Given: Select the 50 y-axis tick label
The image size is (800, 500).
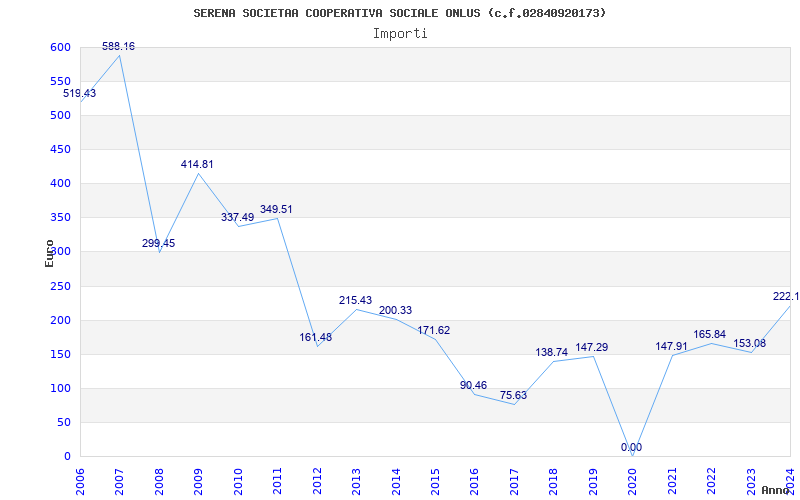Looking at the screenshot, I should (x=63, y=422).
